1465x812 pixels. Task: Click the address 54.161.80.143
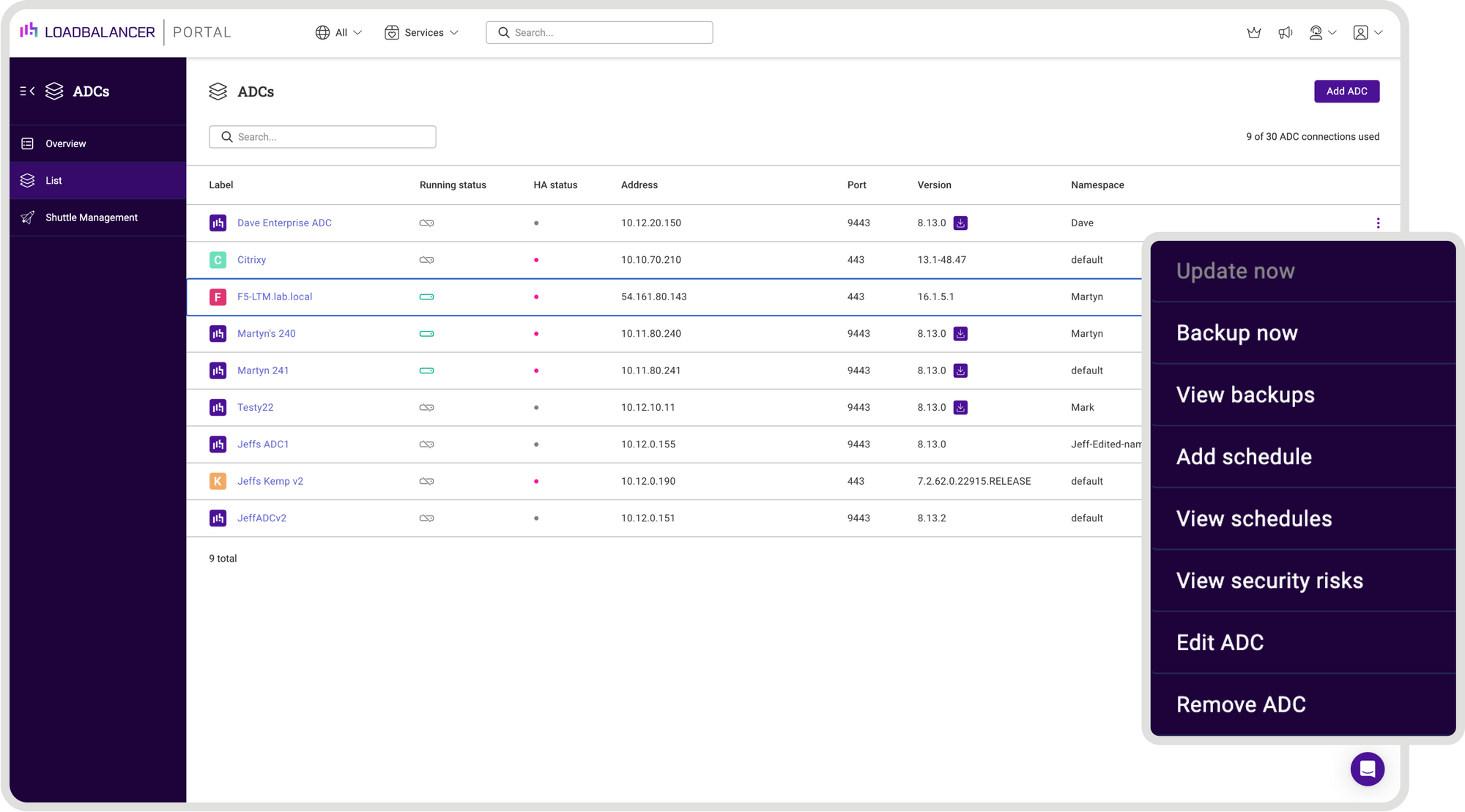[654, 297]
